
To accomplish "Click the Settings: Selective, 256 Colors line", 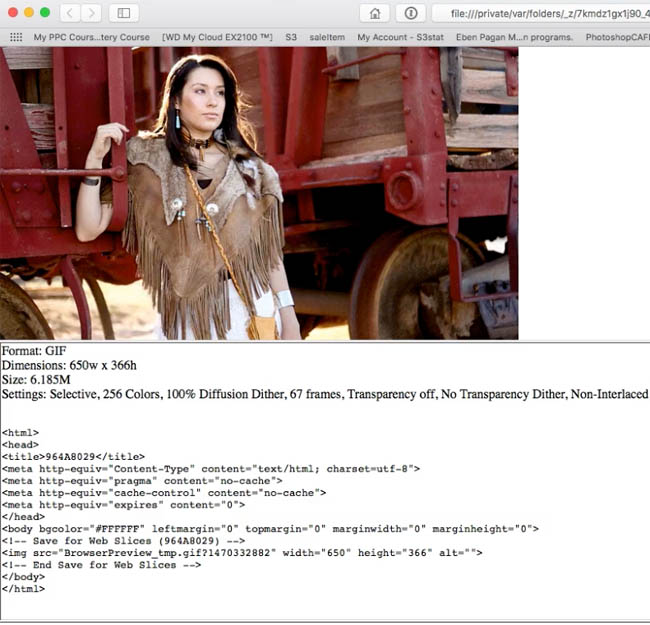I will point(325,394).
